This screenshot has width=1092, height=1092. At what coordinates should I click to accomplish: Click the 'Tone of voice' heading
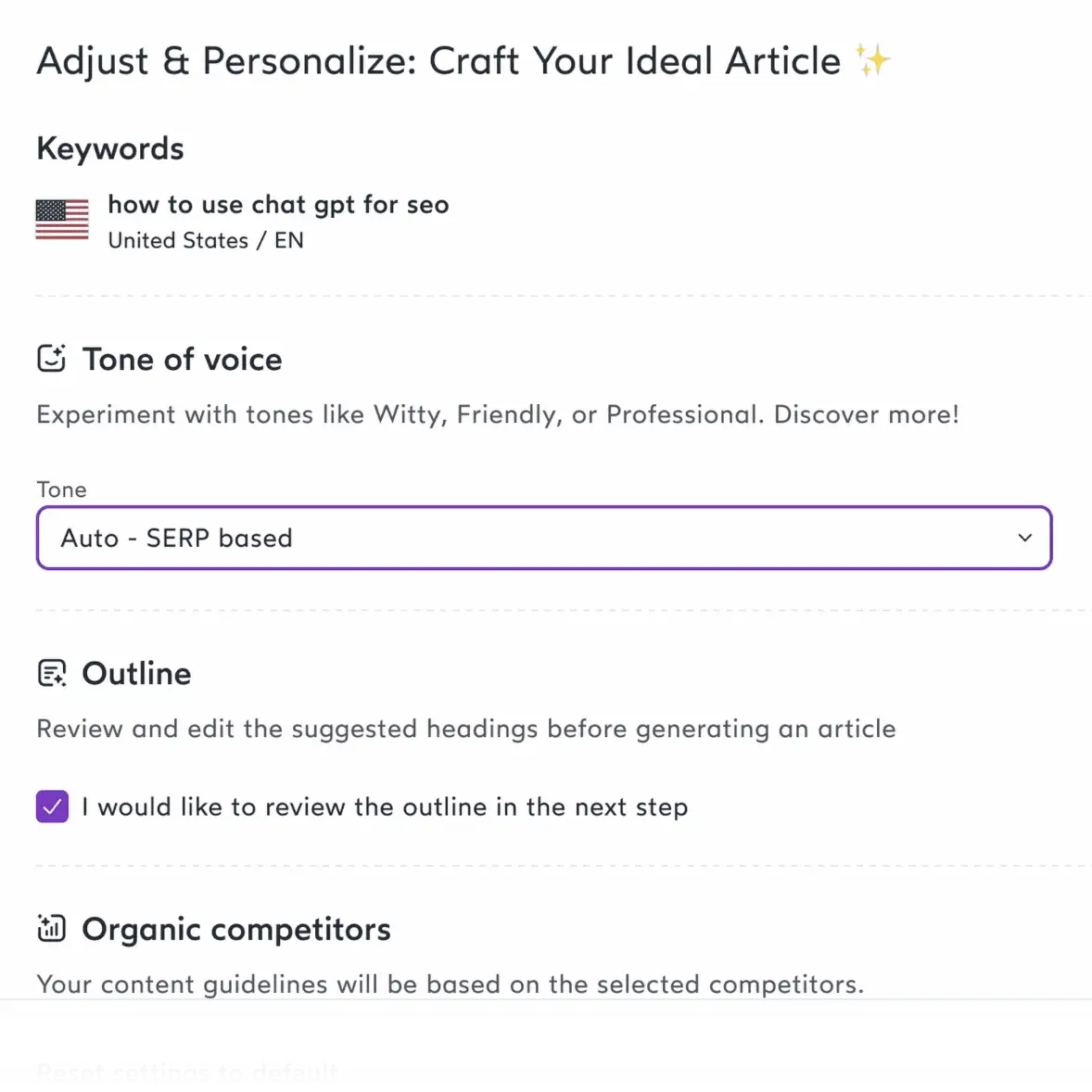click(182, 360)
